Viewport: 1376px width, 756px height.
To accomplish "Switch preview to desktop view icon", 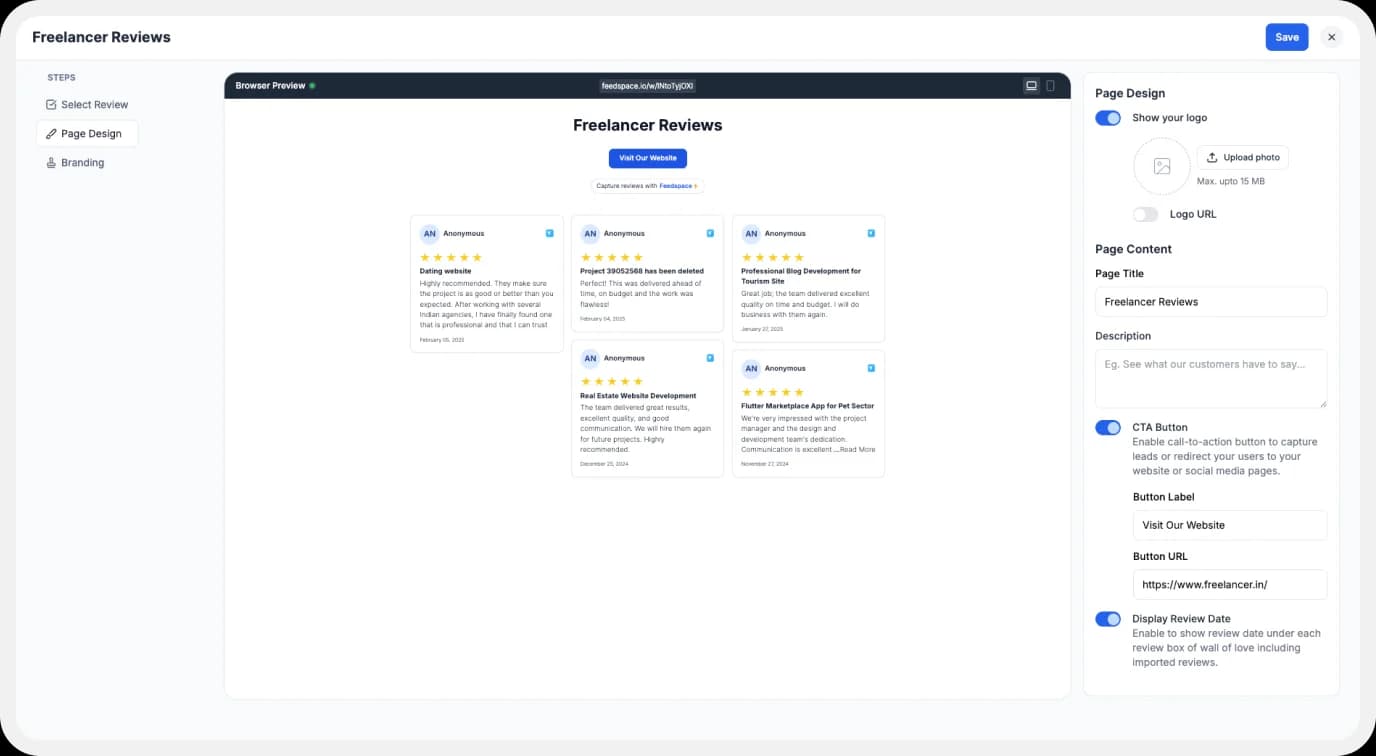I will [x=1031, y=86].
